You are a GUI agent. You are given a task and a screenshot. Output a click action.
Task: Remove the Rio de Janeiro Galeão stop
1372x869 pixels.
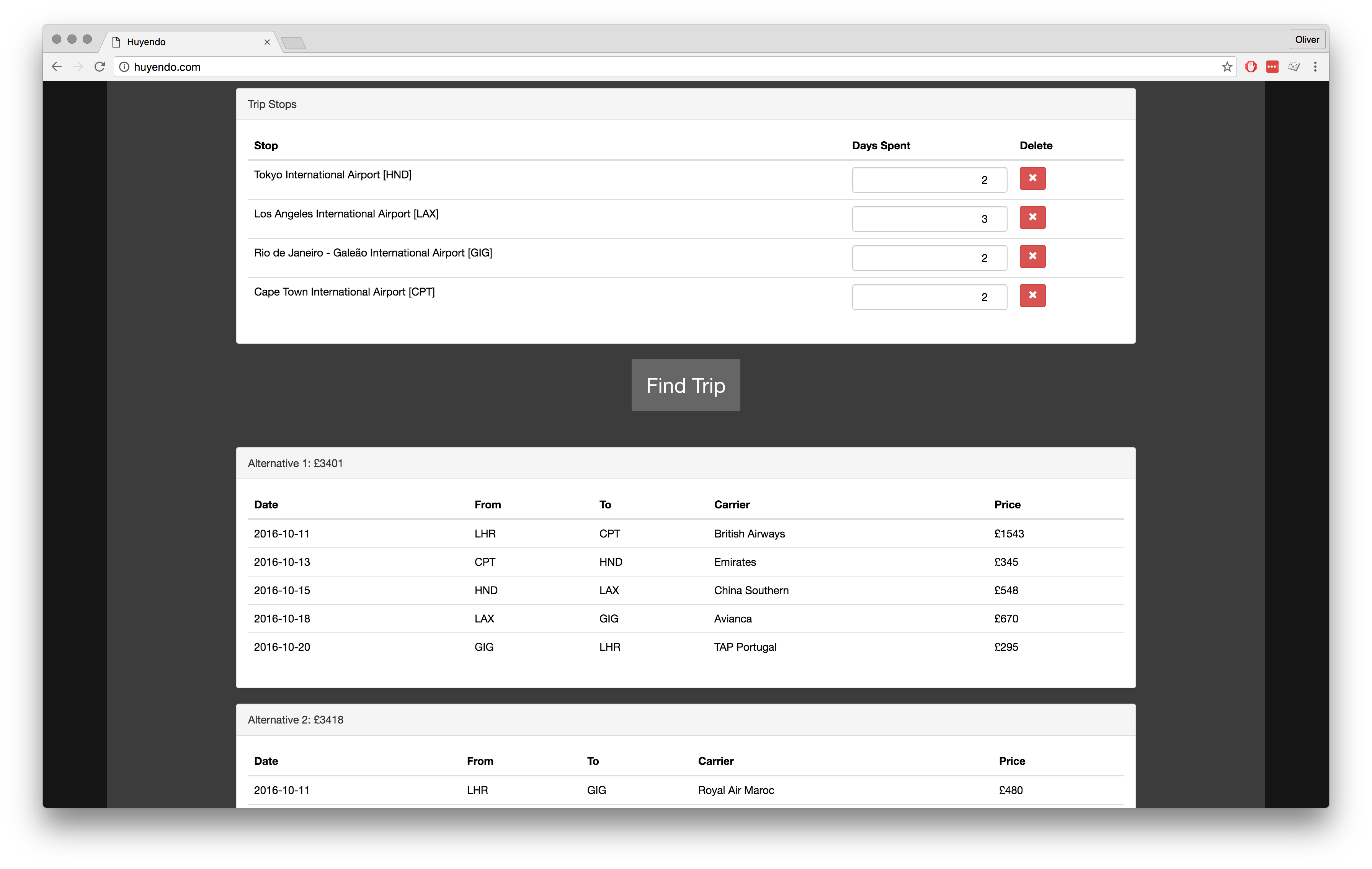pos(1032,256)
